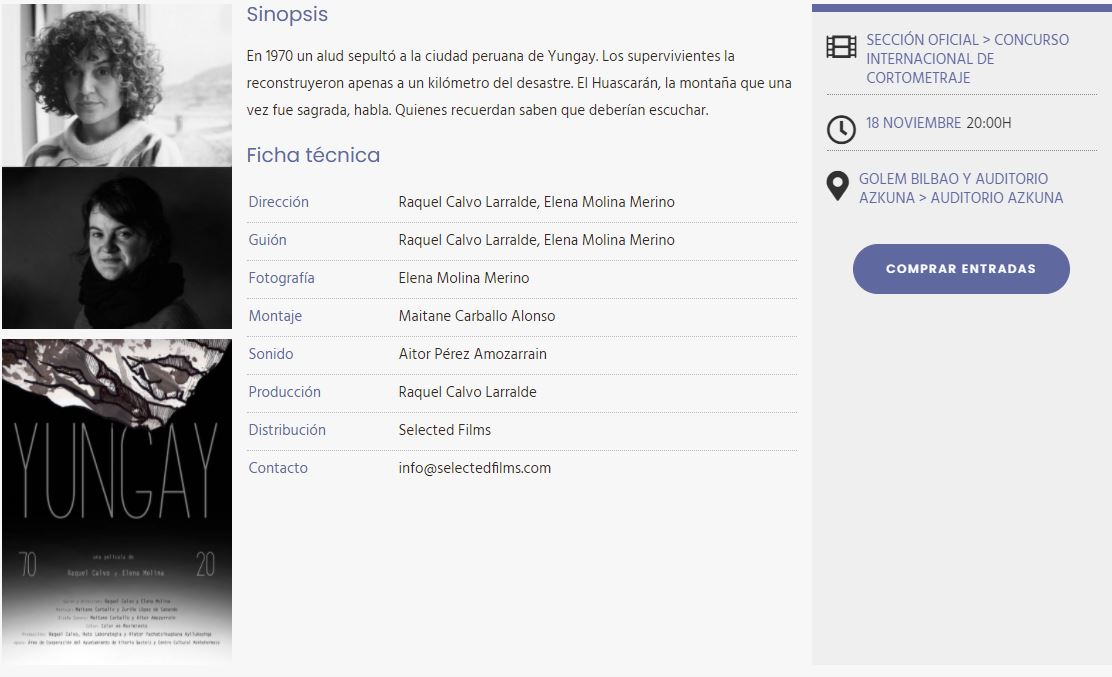The width and height of the screenshot is (1112, 677).
Task: Click the location pin icon
Action: click(838, 186)
